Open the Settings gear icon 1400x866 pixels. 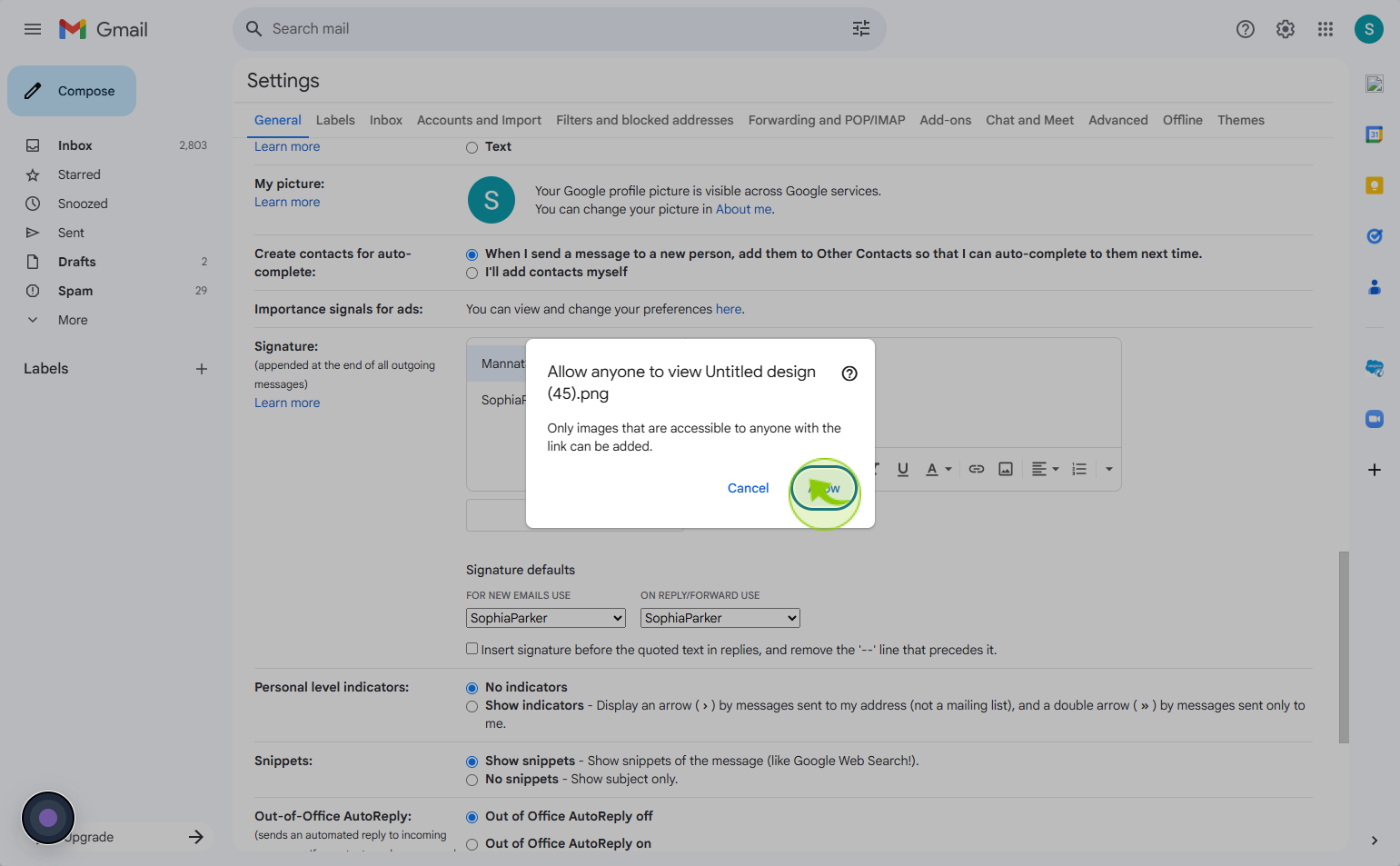click(x=1286, y=29)
